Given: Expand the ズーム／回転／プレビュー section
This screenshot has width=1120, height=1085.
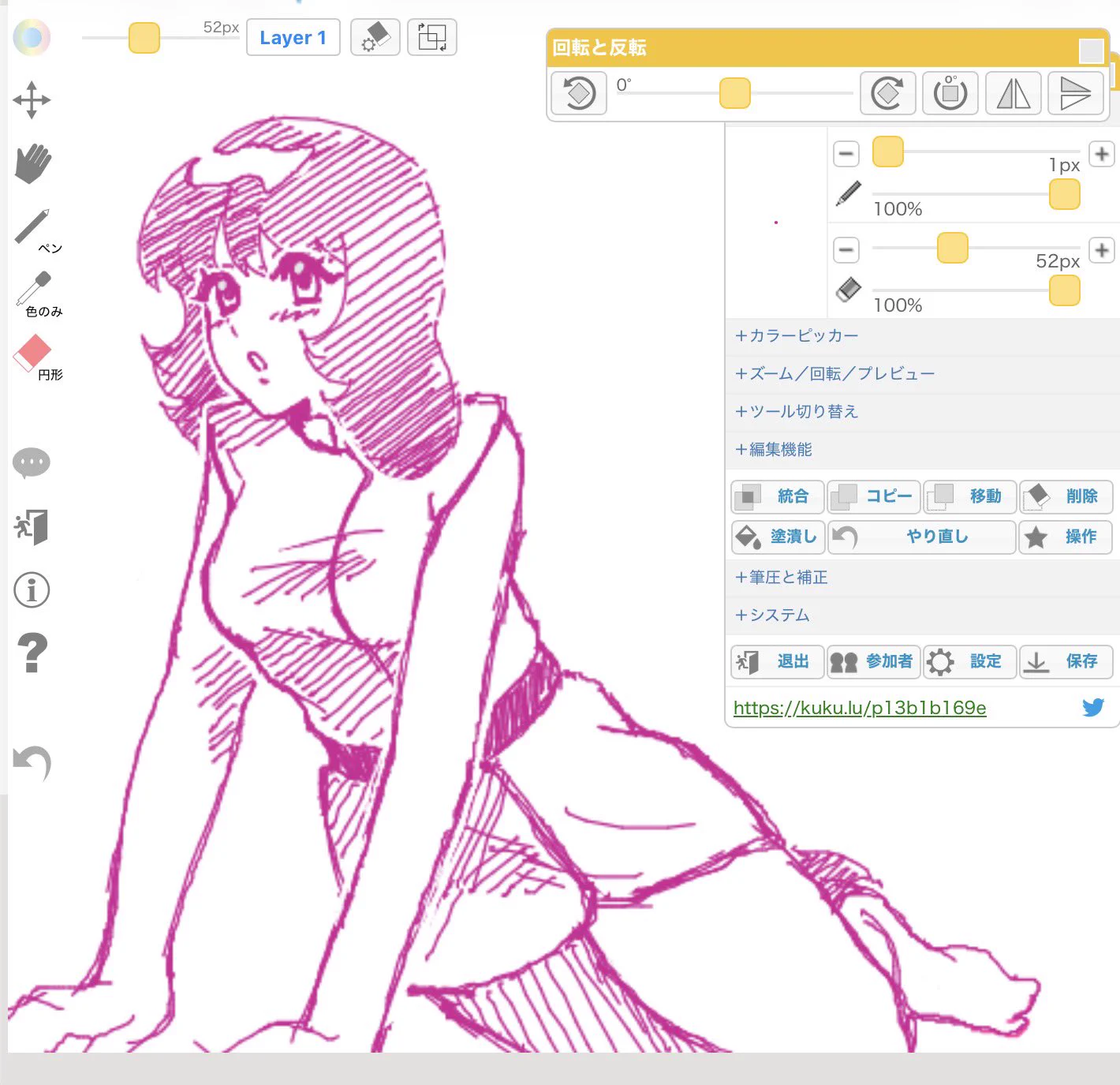Looking at the screenshot, I should coord(922,374).
